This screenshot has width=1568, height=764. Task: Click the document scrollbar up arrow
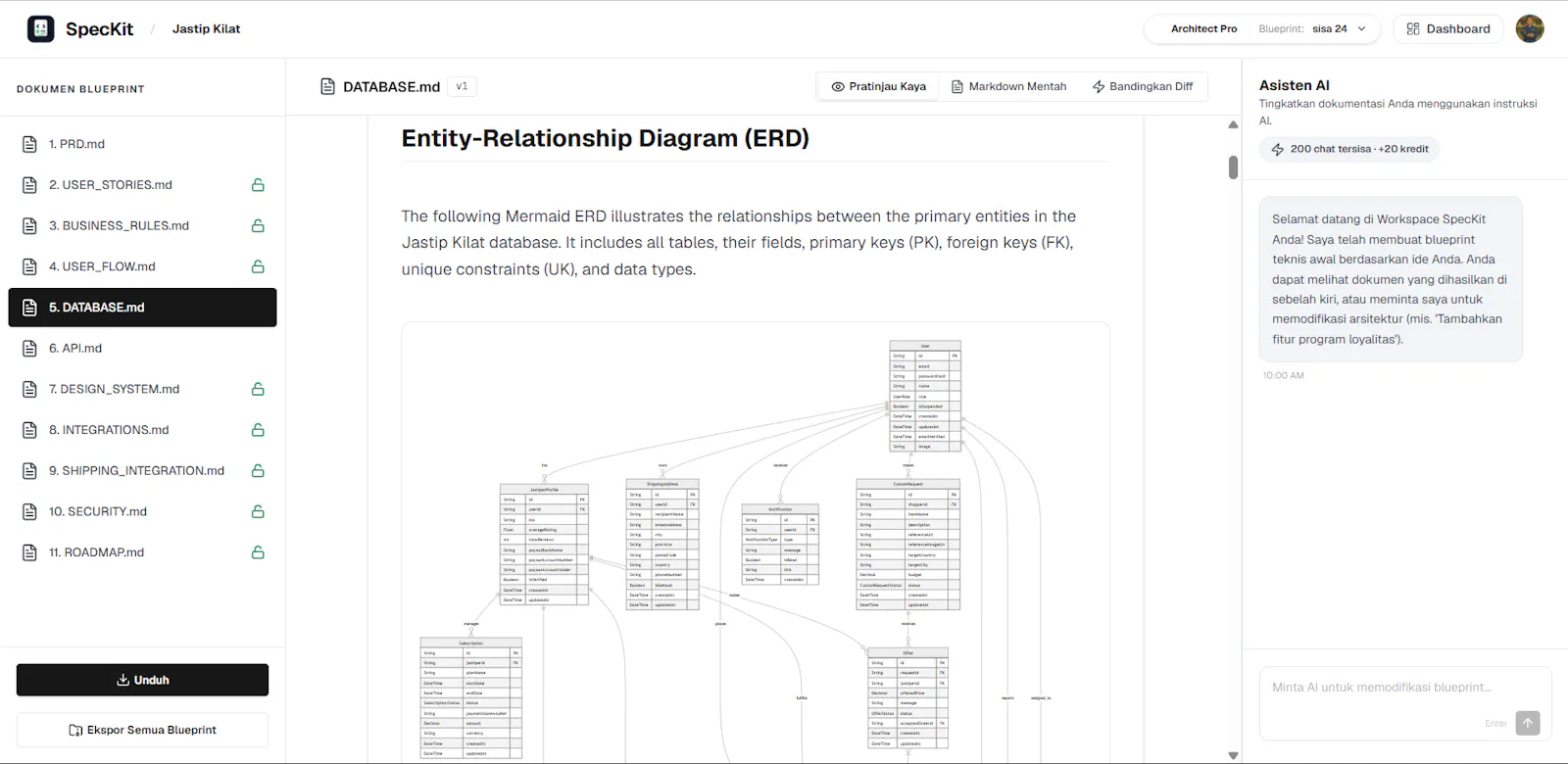pos(1233,124)
